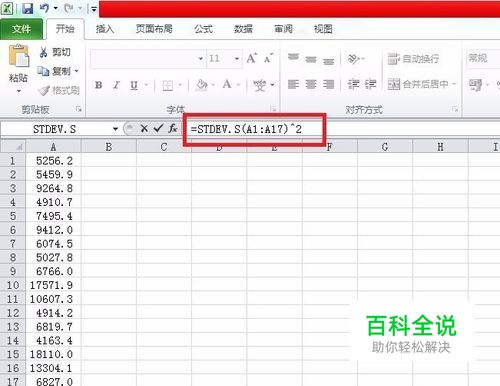The height and width of the screenshot is (386, 500).
Task: Click the Enter checkmark formula button
Action: coord(158,128)
